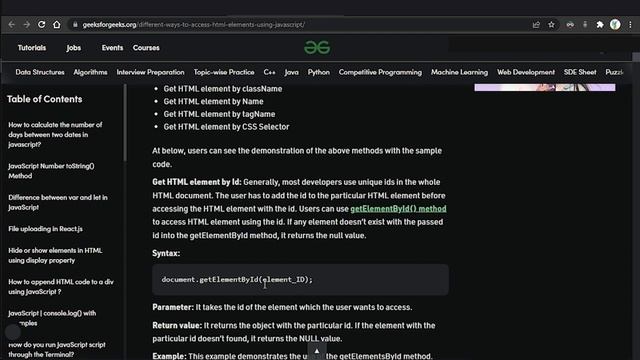Screen dimensions: 640x360
Task: Click the profile avatar in toolbar
Action: 615,25
